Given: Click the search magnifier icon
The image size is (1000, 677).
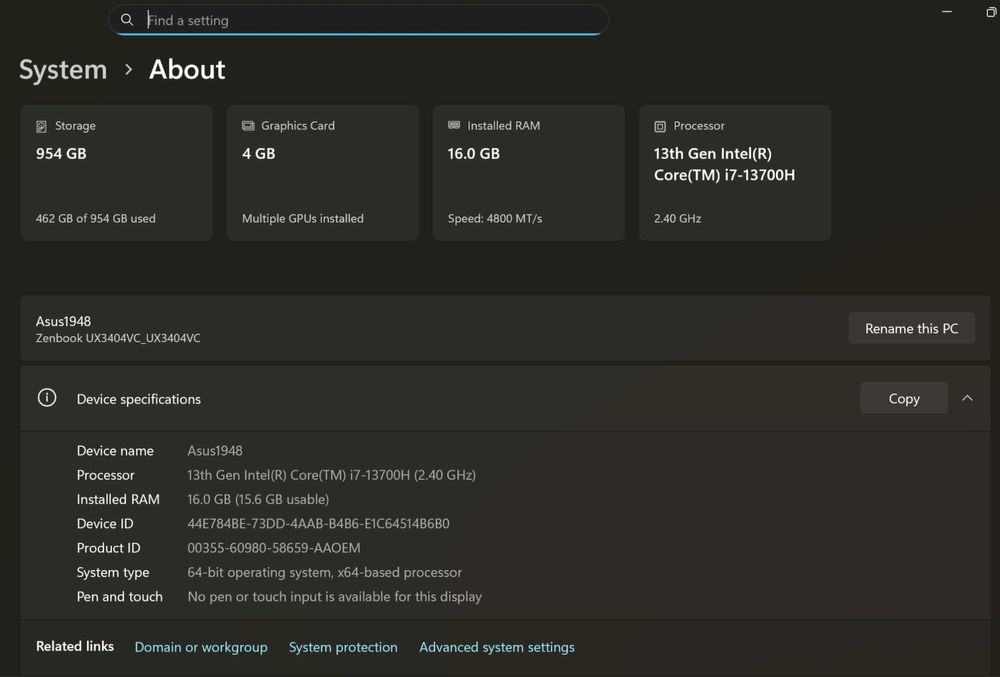Looking at the screenshot, I should [x=127, y=20].
